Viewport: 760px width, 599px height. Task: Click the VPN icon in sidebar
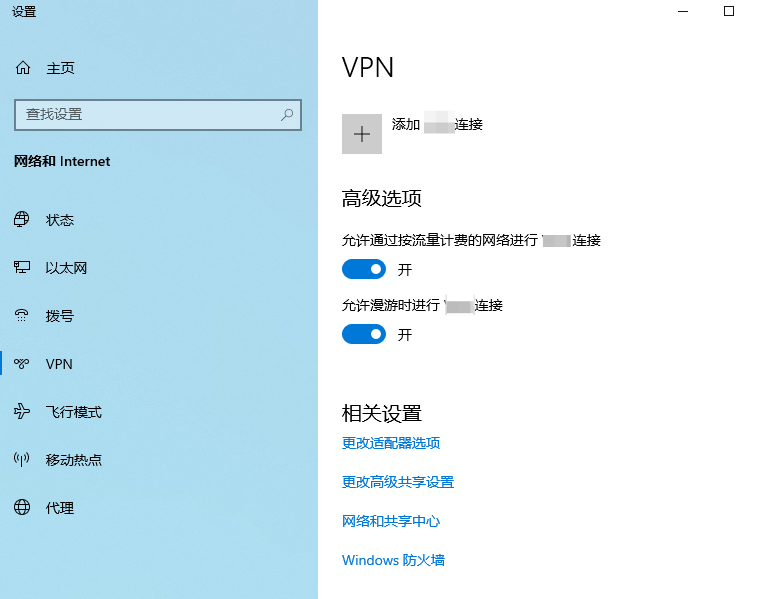[x=22, y=364]
